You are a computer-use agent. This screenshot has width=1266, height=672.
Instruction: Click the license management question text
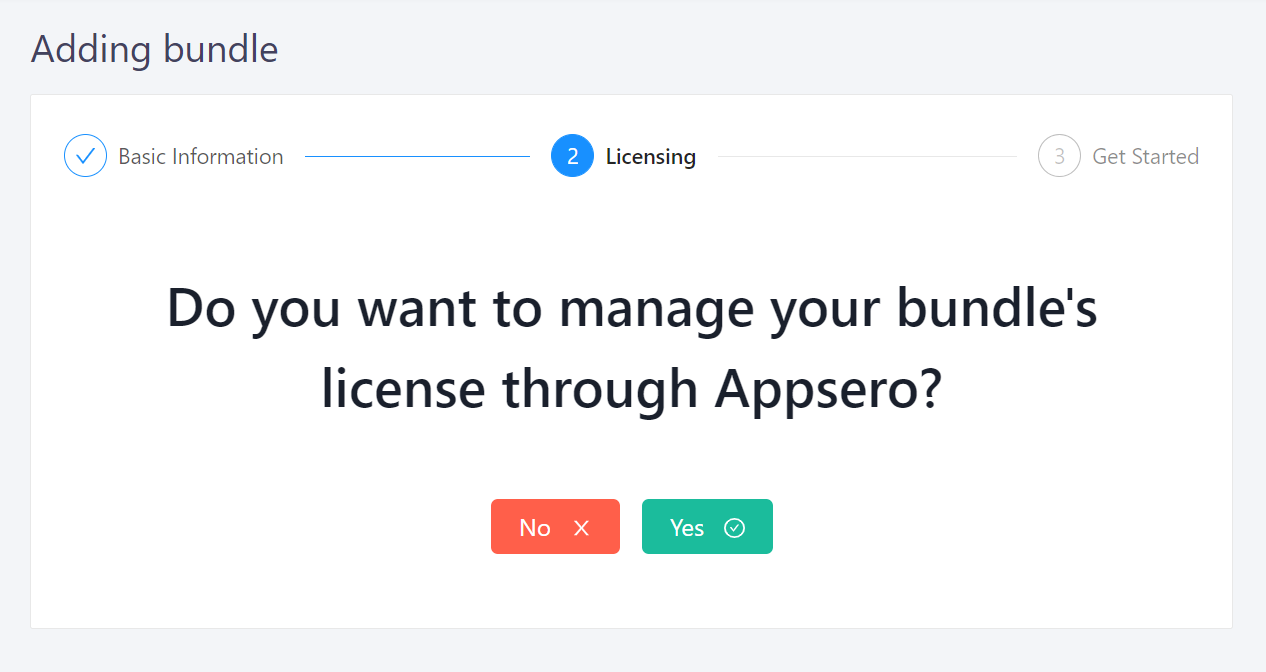(x=632, y=348)
